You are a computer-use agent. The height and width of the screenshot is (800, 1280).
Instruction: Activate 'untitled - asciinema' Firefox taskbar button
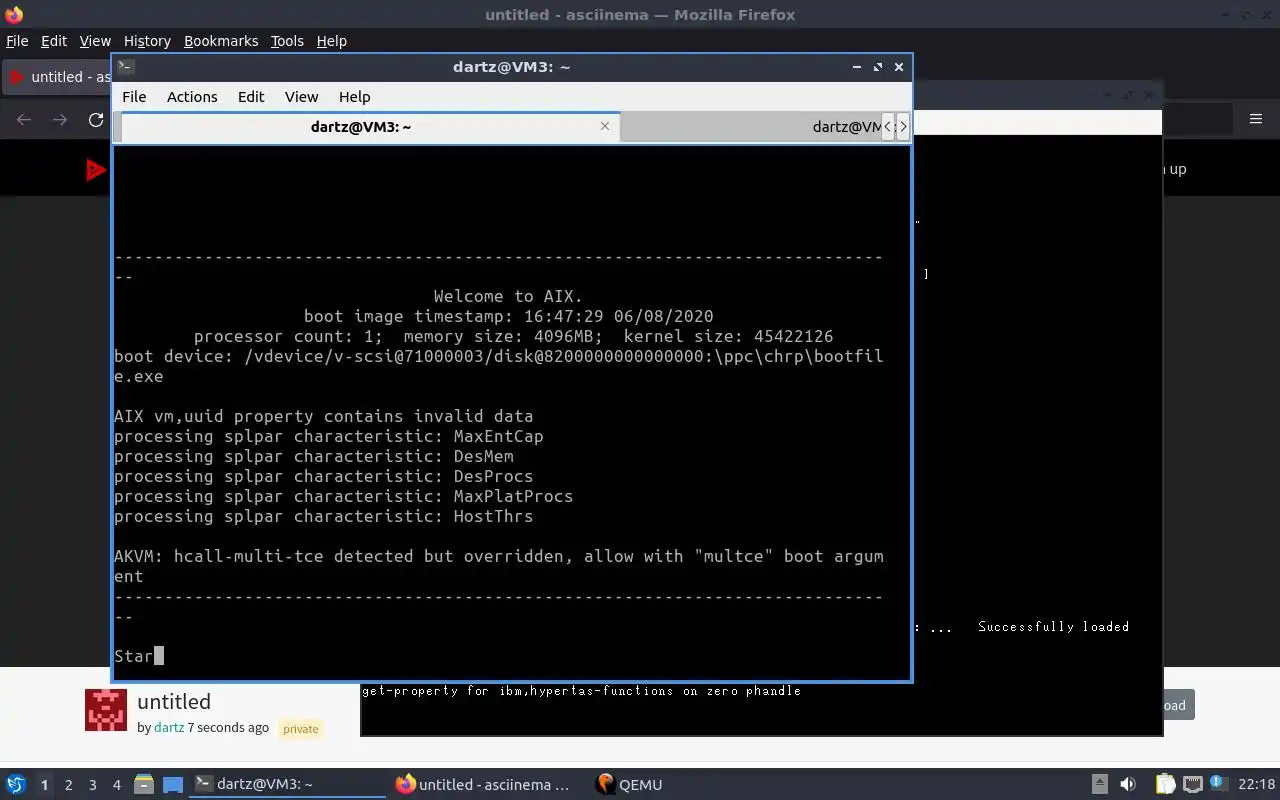point(486,784)
